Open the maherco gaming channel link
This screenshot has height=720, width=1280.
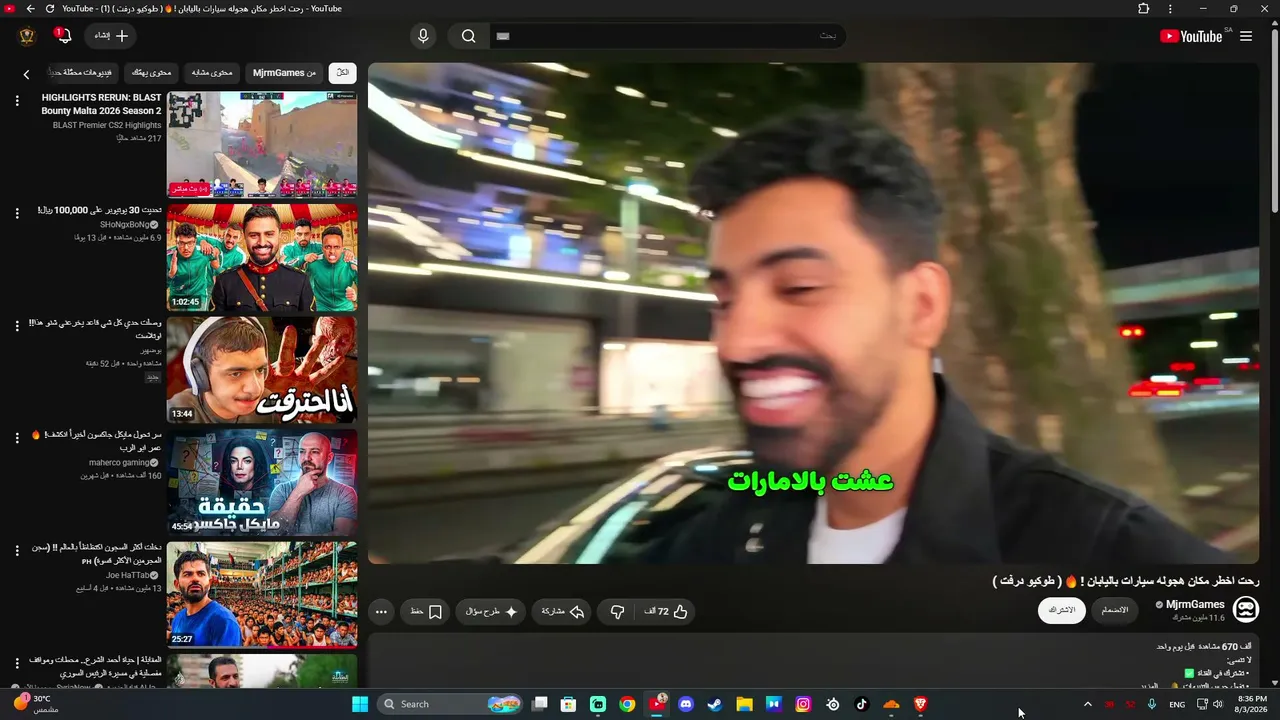119,463
